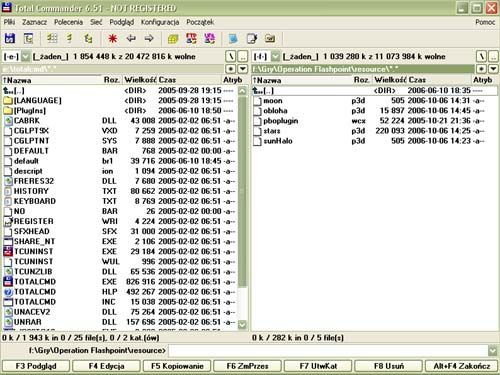Select the TCUNINST EXE file icon

[8, 251]
